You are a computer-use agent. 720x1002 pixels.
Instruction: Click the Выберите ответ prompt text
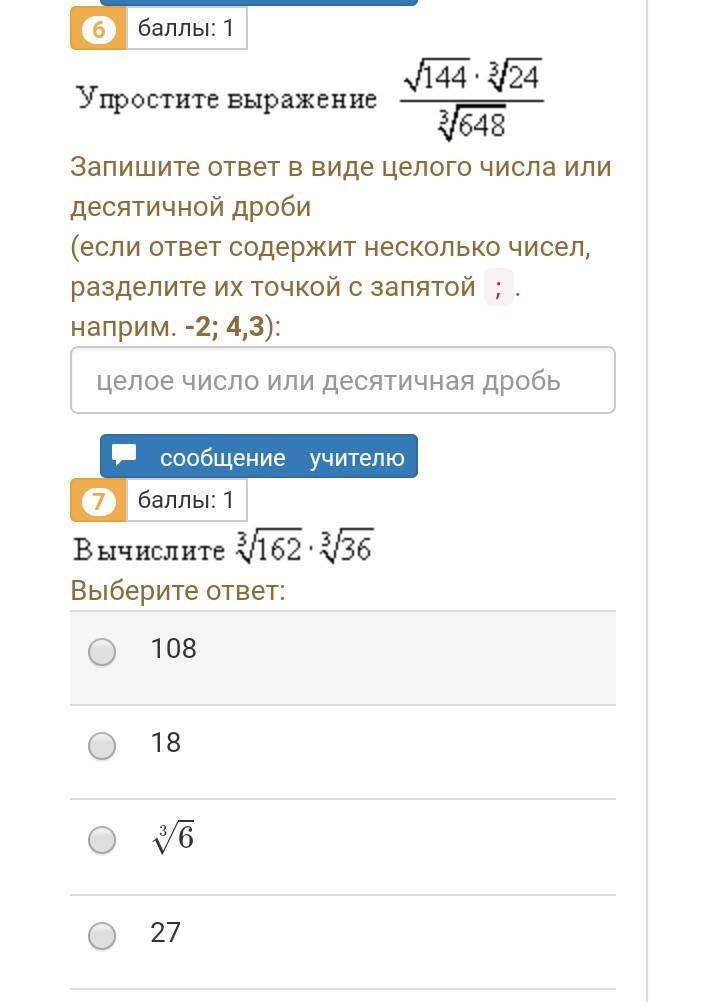(178, 590)
